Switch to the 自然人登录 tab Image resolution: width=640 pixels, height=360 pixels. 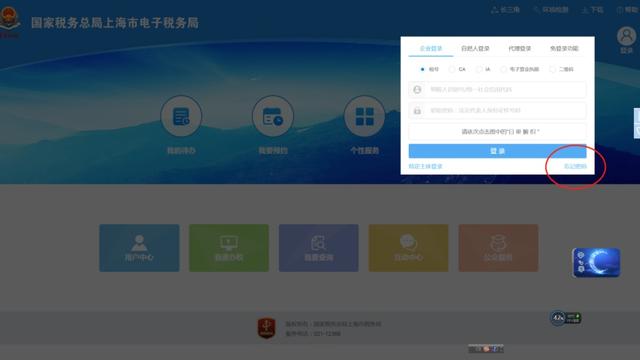pos(475,49)
